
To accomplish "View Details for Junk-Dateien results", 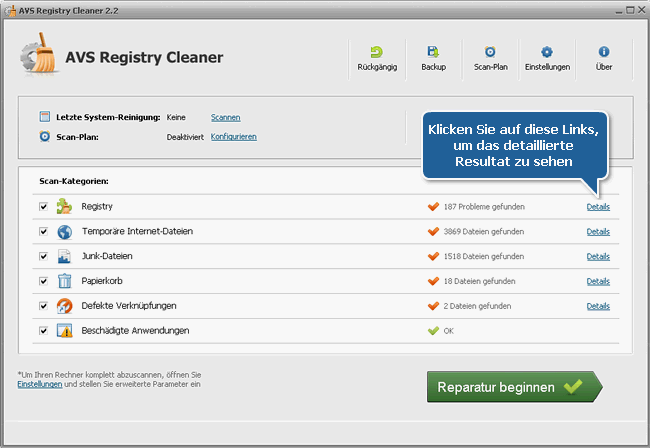I will point(598,256).
